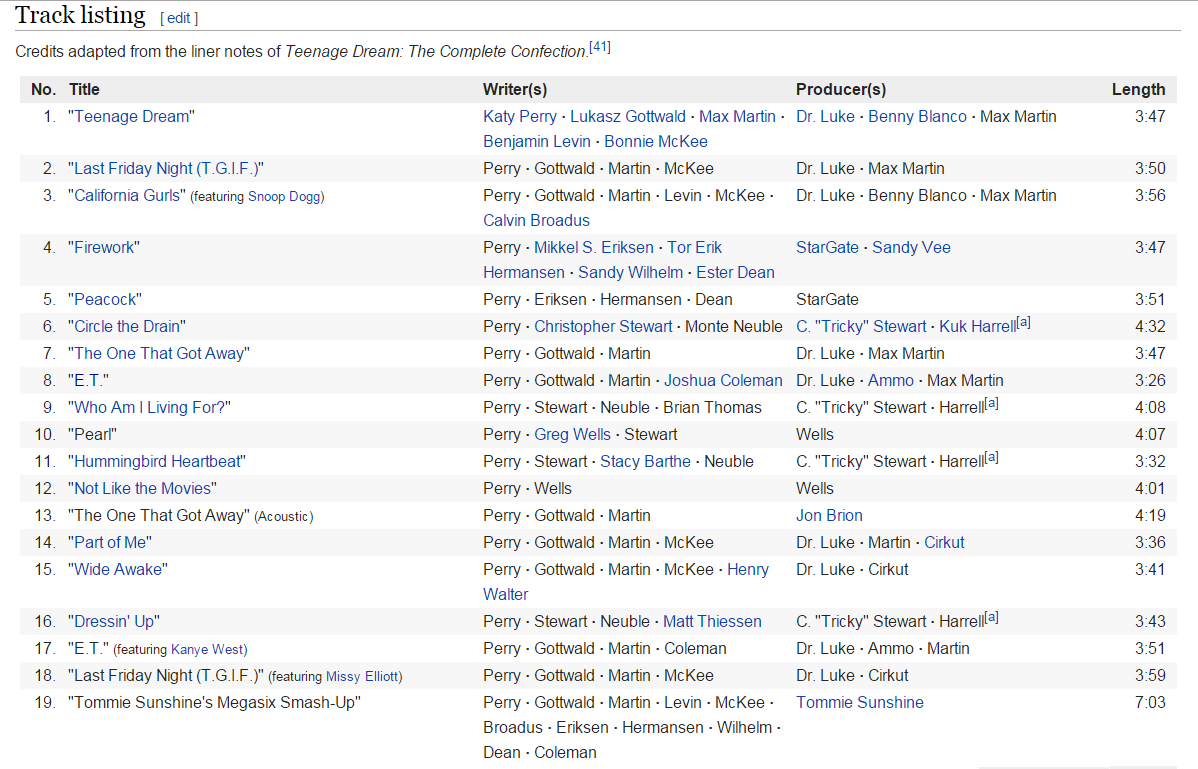Image resolution: width=1198 pixels, height=769 pixels.
Task: Open the Calvin Broadus link
Action: (536, 220)
